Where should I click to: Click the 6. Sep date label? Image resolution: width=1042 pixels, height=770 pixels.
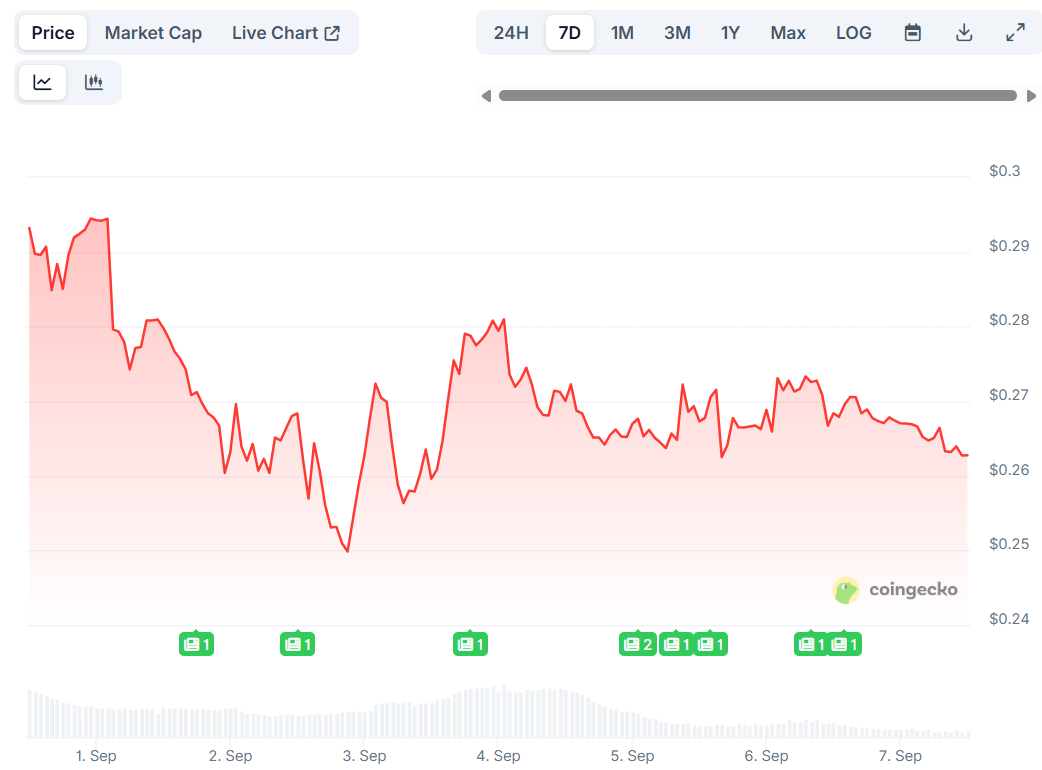(x=766, y=755)
